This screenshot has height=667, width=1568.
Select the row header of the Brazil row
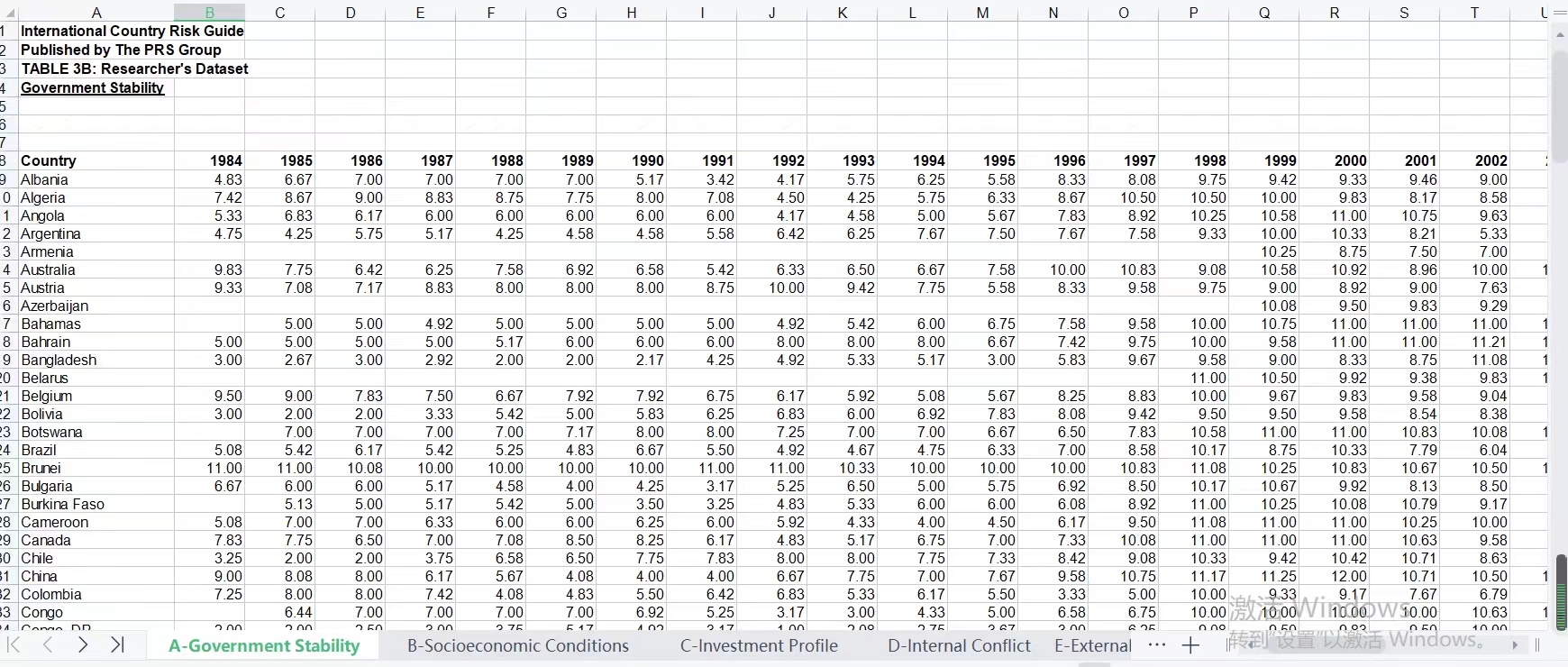click(x=7, y=450)
